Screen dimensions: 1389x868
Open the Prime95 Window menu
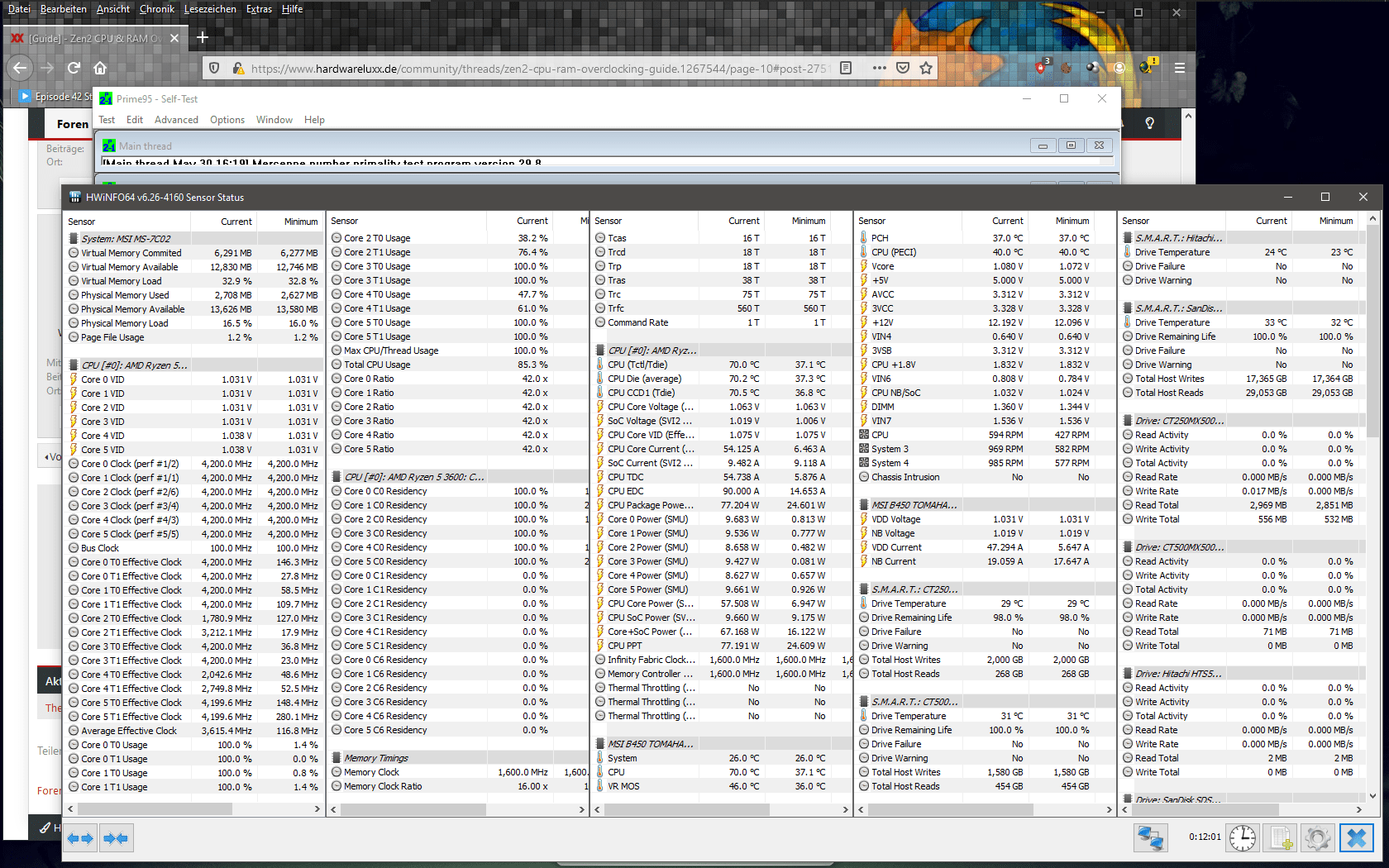[274, 120]
